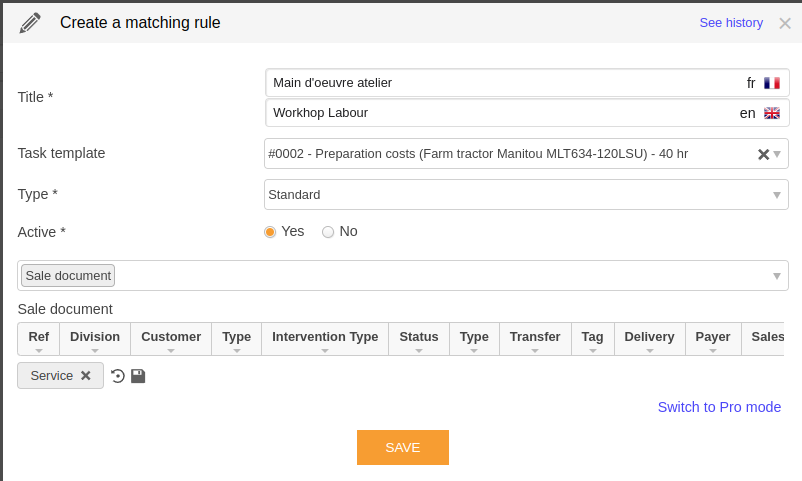
Task: Close the matching rule dialog
Action: coord(785,24)
